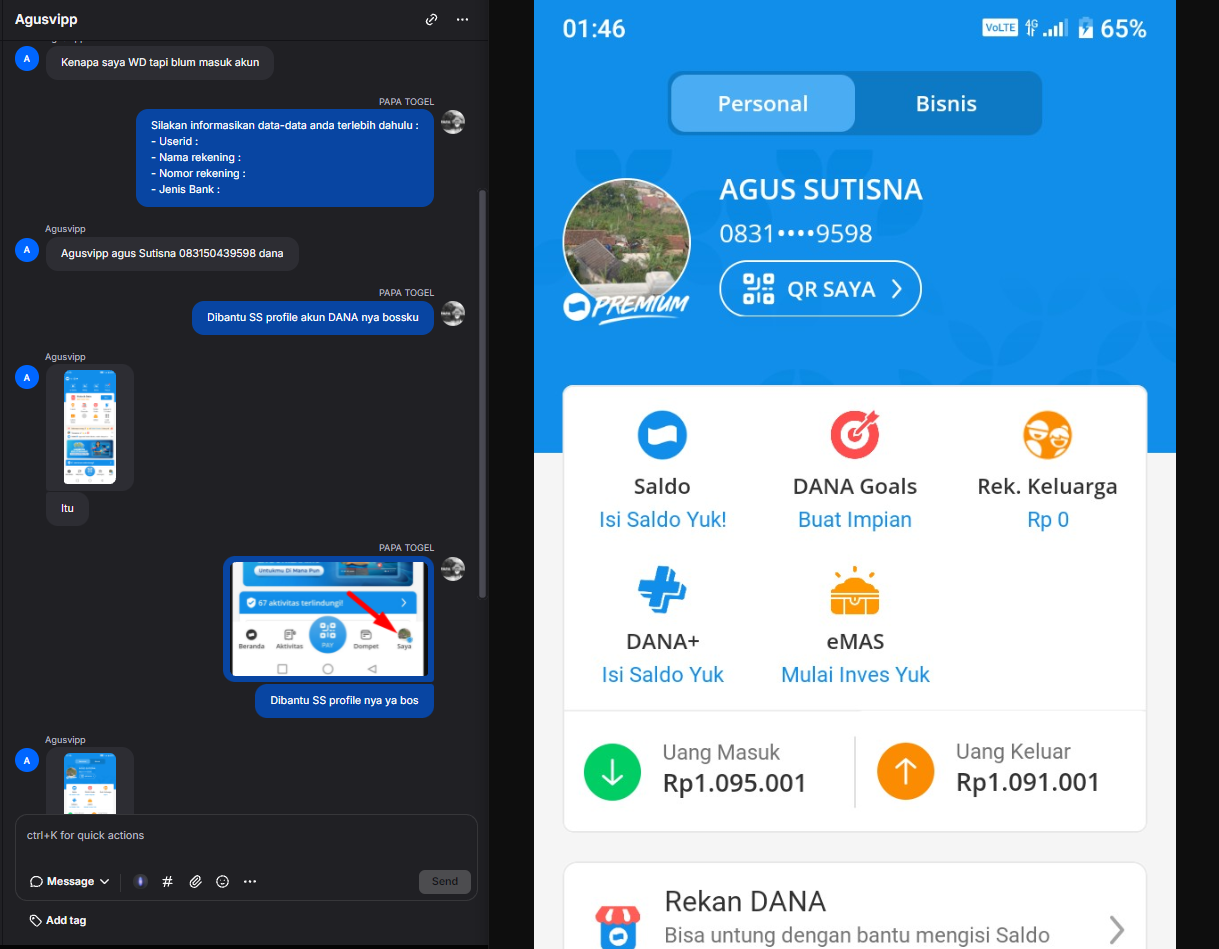Click the 'Dibantu SS profile nya ya bos' message

344,701
